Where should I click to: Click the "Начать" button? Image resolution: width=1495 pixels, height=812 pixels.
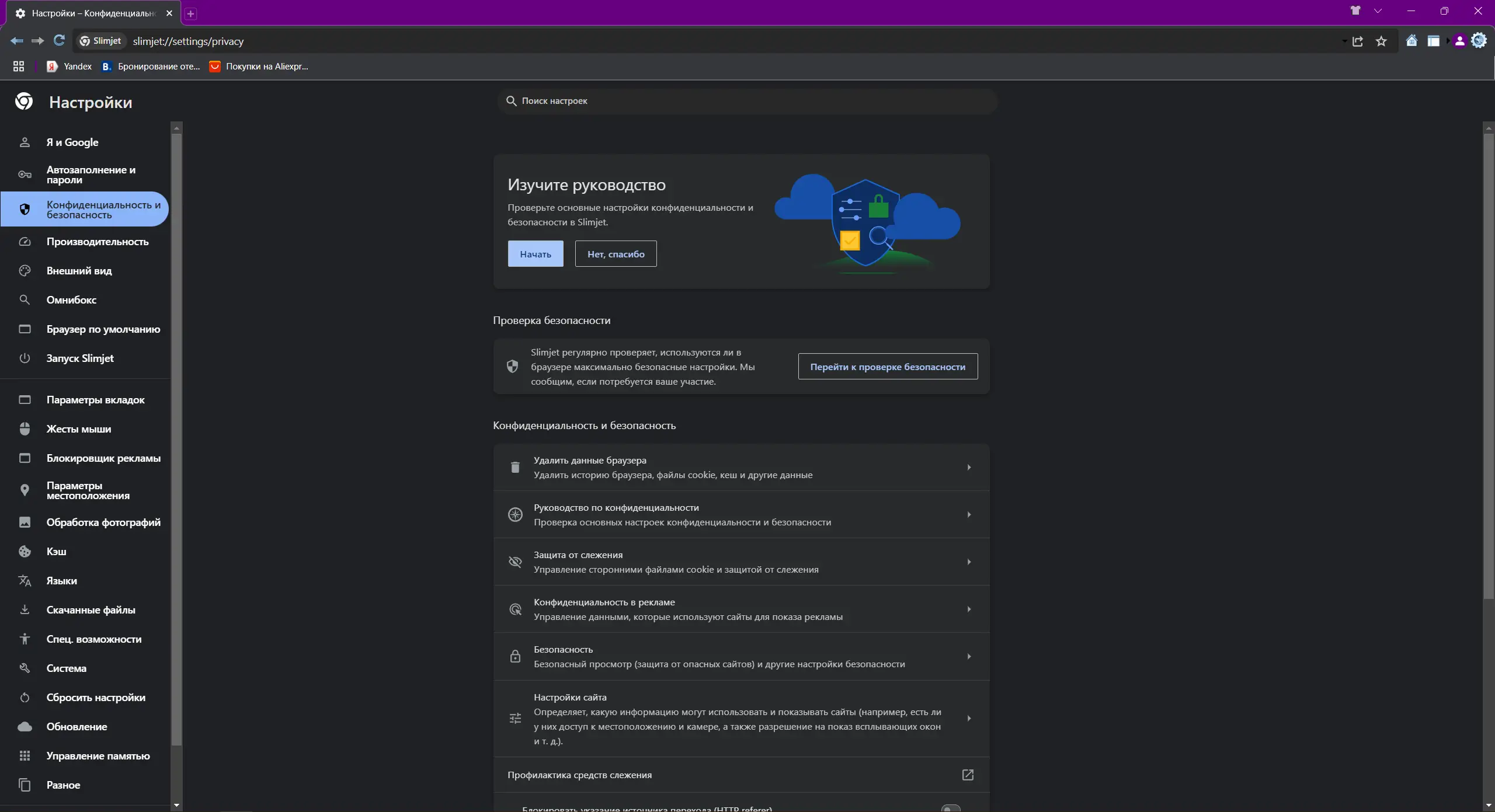click(x=535, y=254)
